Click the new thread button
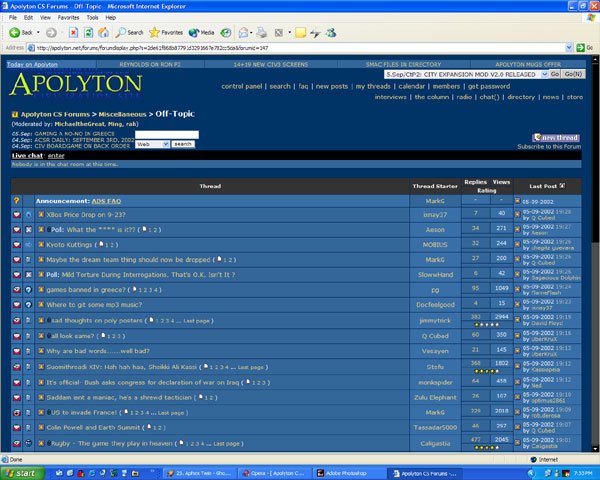 tap(555, 137)
